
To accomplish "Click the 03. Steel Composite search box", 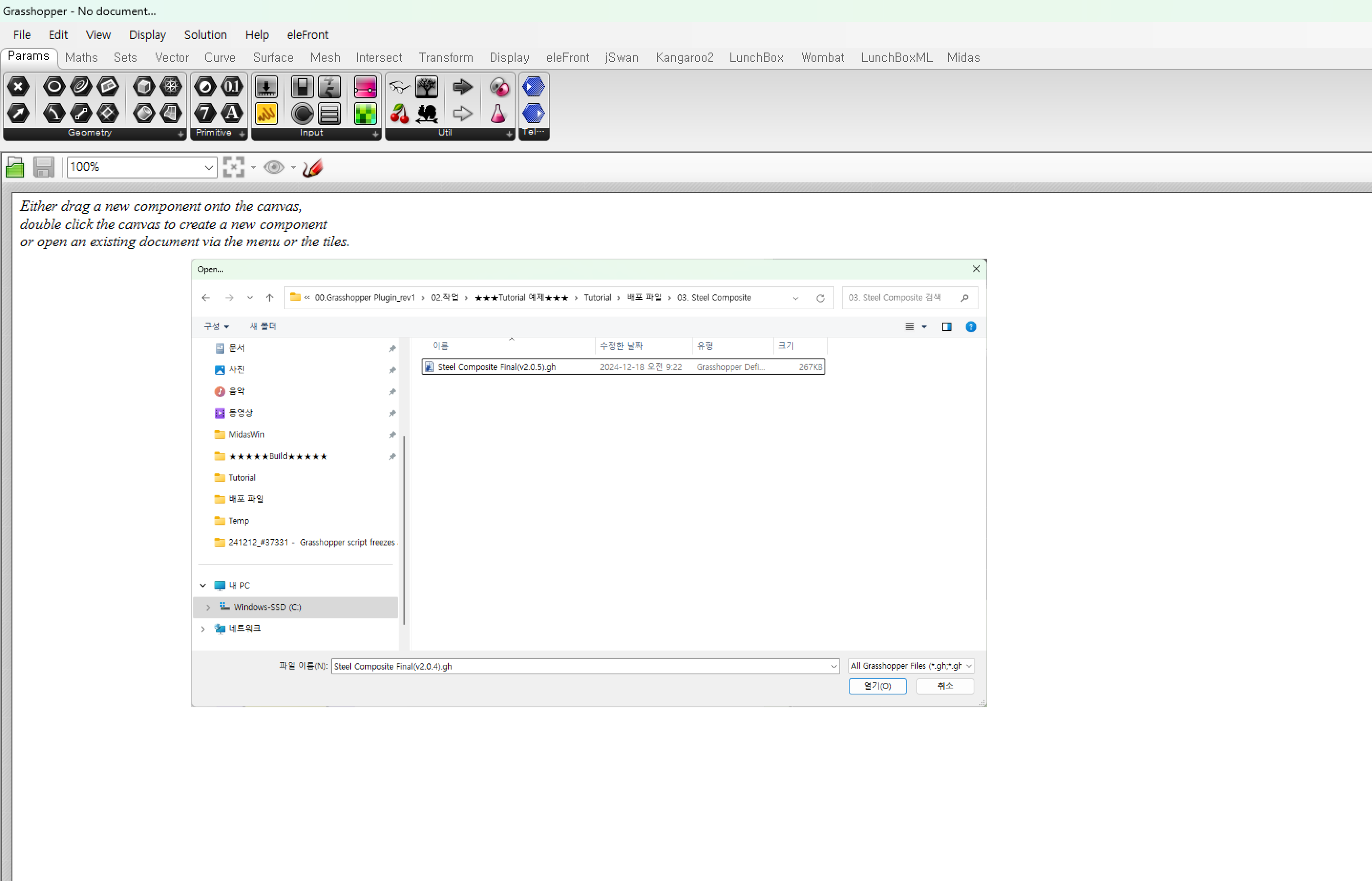I will click(x=909, y=298).
